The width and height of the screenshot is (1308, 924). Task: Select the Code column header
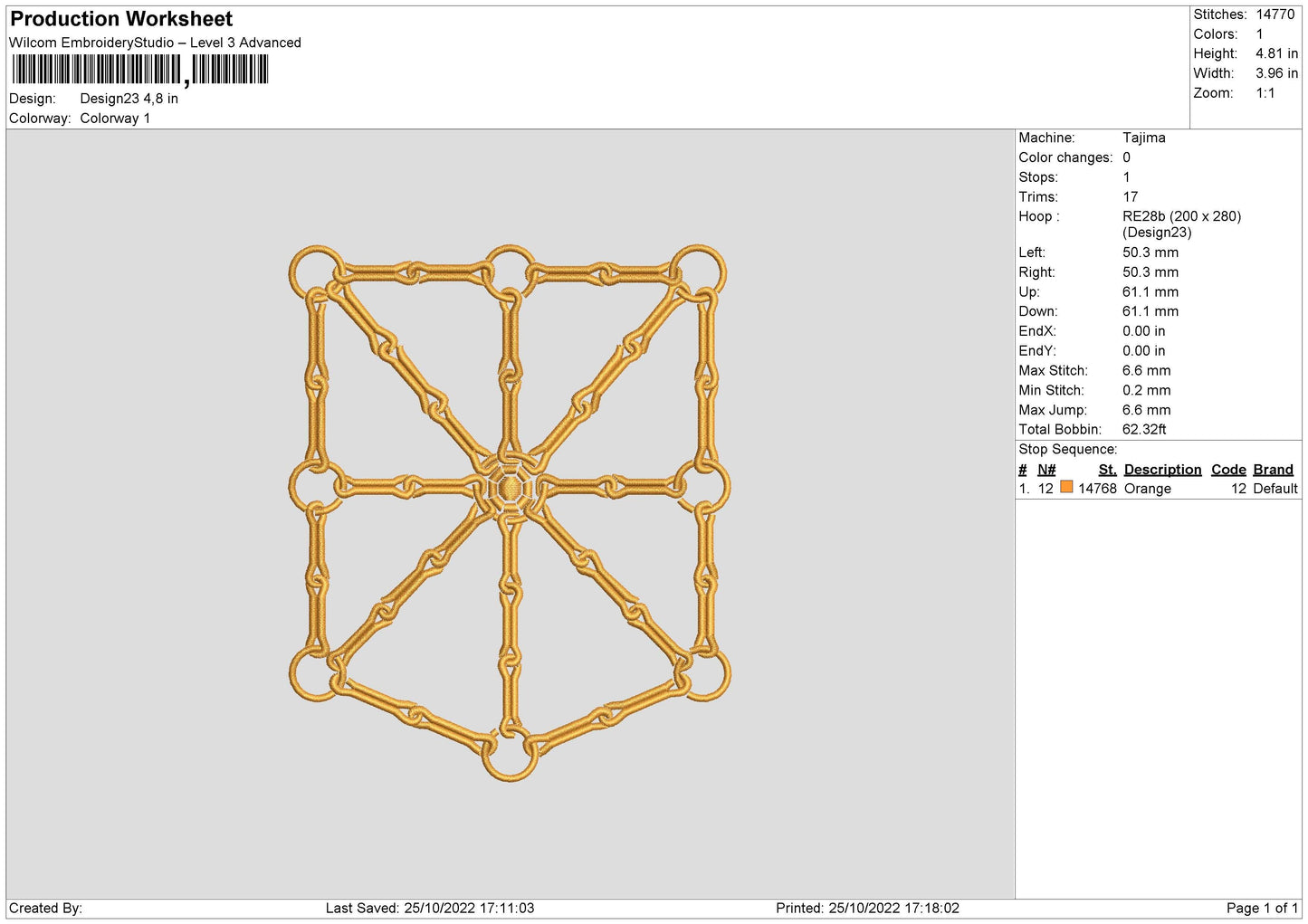coord(1228,470)
